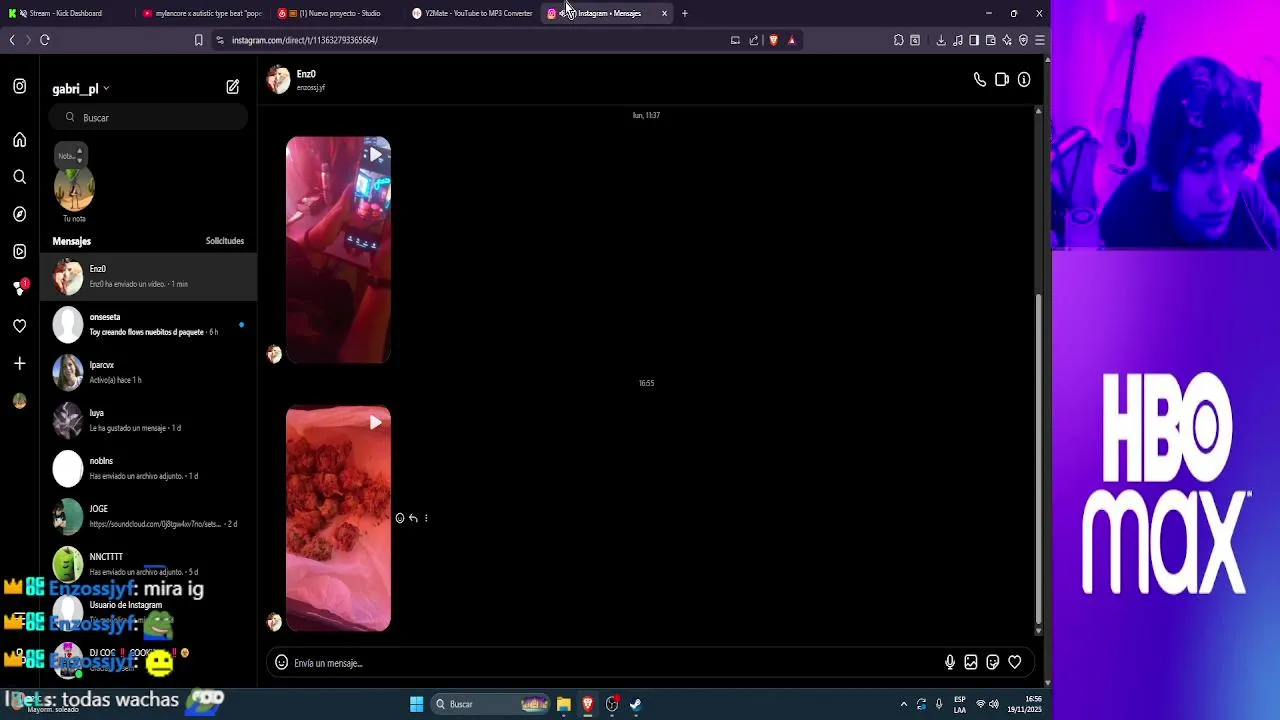1280x720 pixels.
Task: Open Notifications heart icon in sidebar
Action: pos(19,326)
